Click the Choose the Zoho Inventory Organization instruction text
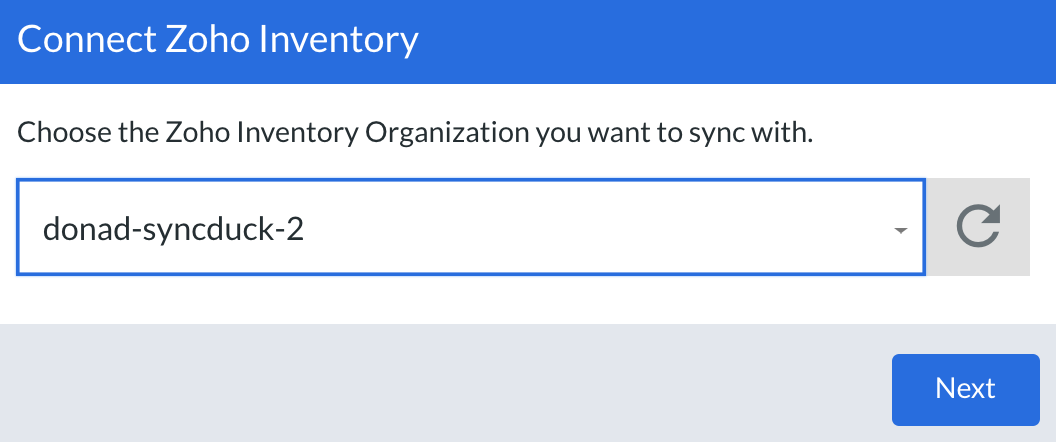 pyautogui.click(x=415, y=133)
